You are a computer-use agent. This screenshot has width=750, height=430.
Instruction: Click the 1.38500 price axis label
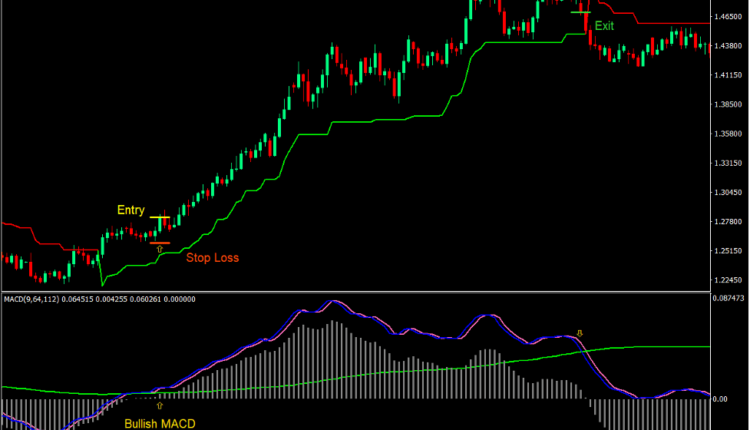tap(729, 105)
